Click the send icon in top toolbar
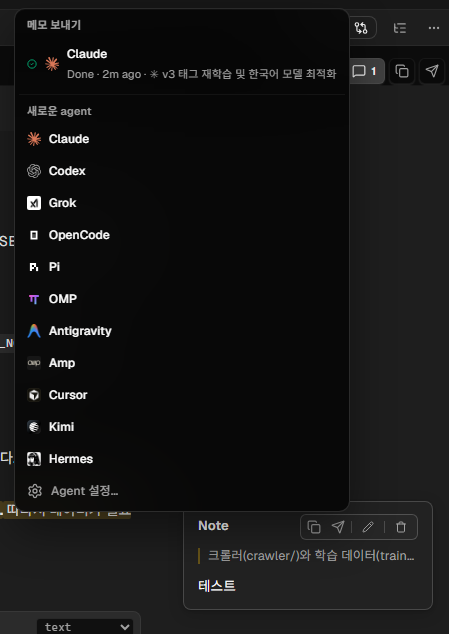The image size is (449, 634). [432, 72]
